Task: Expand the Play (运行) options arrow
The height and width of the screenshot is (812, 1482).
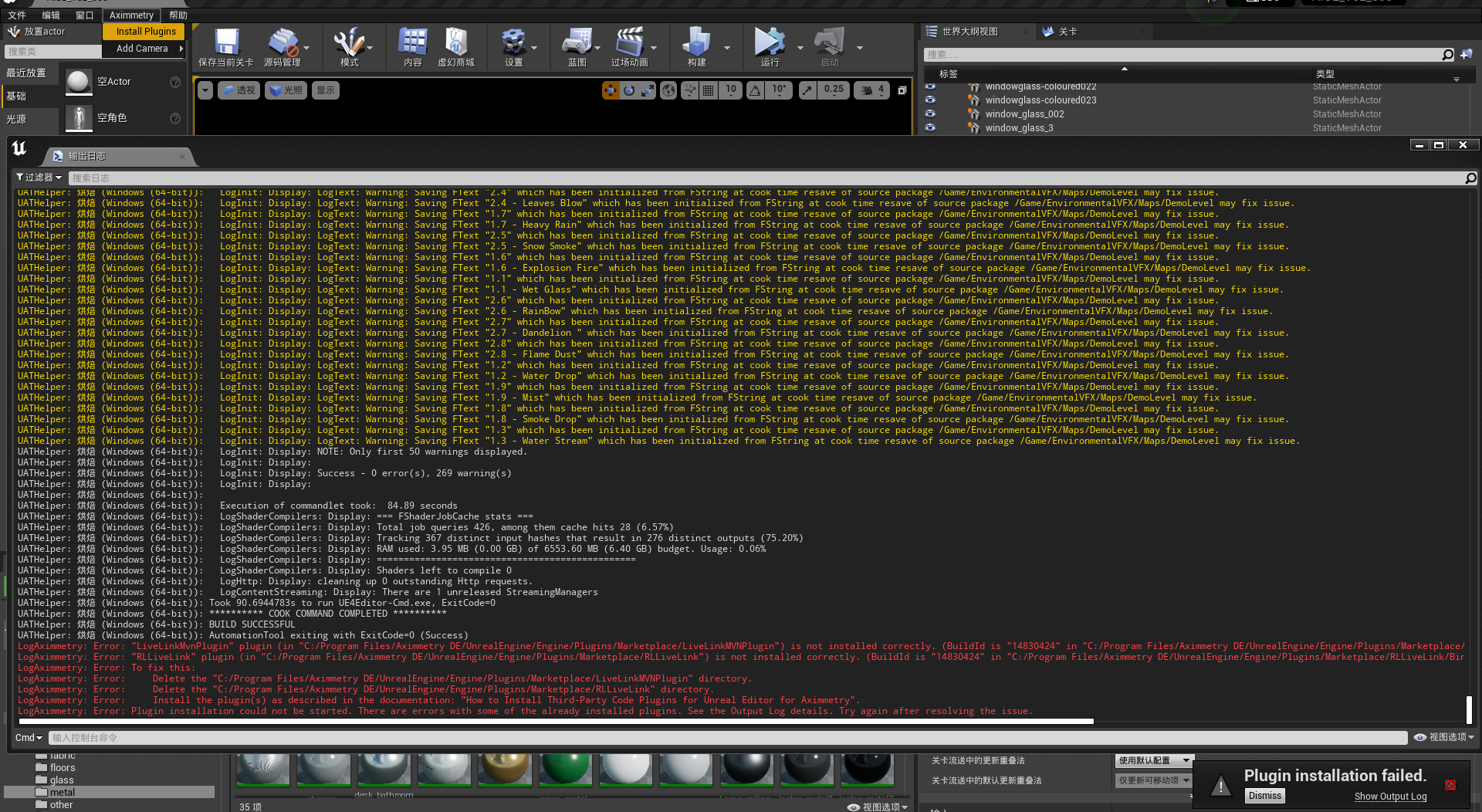Action: click(800, 48)
